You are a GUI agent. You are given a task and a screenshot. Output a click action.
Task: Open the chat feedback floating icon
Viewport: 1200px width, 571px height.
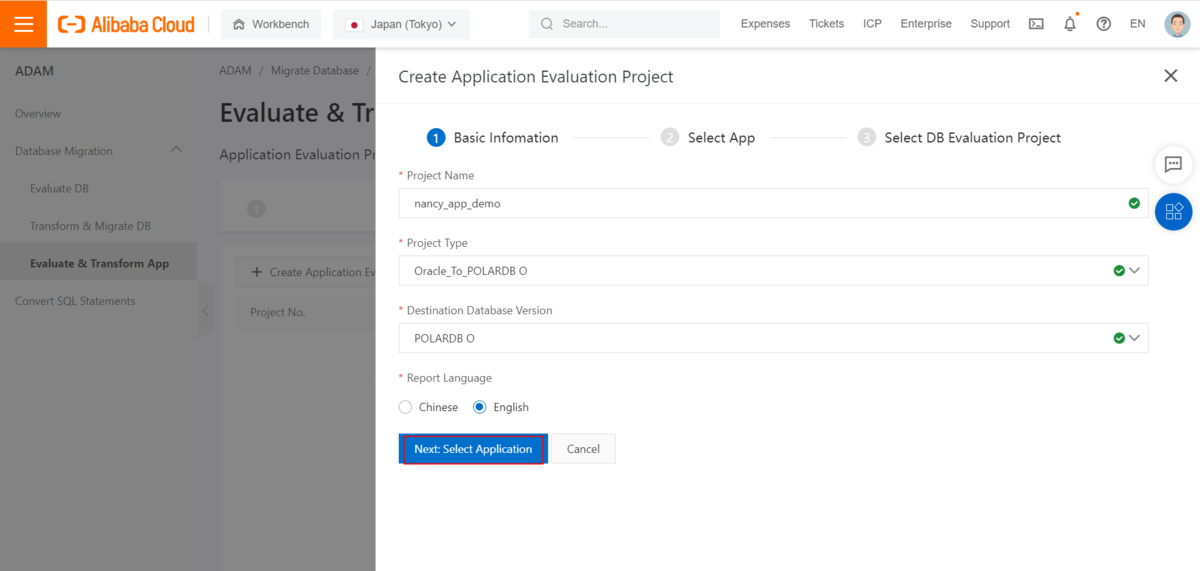click(1174, 164)
